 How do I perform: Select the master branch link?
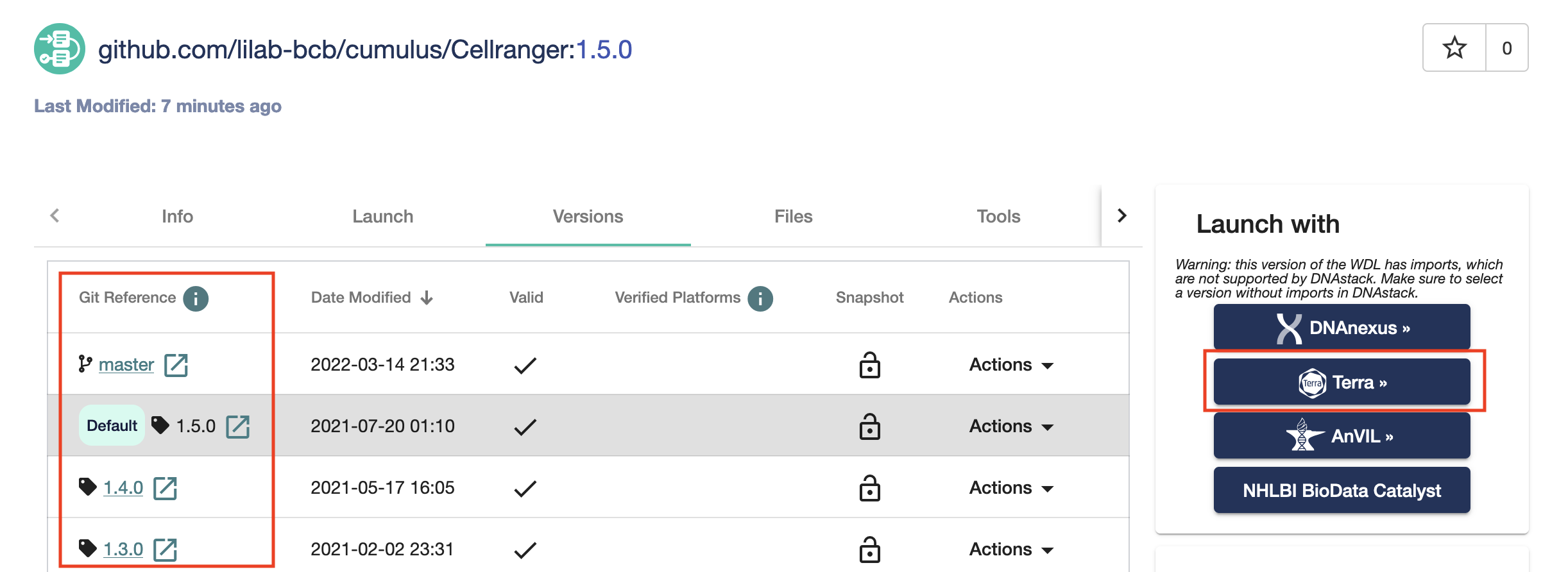click(126, 364)
